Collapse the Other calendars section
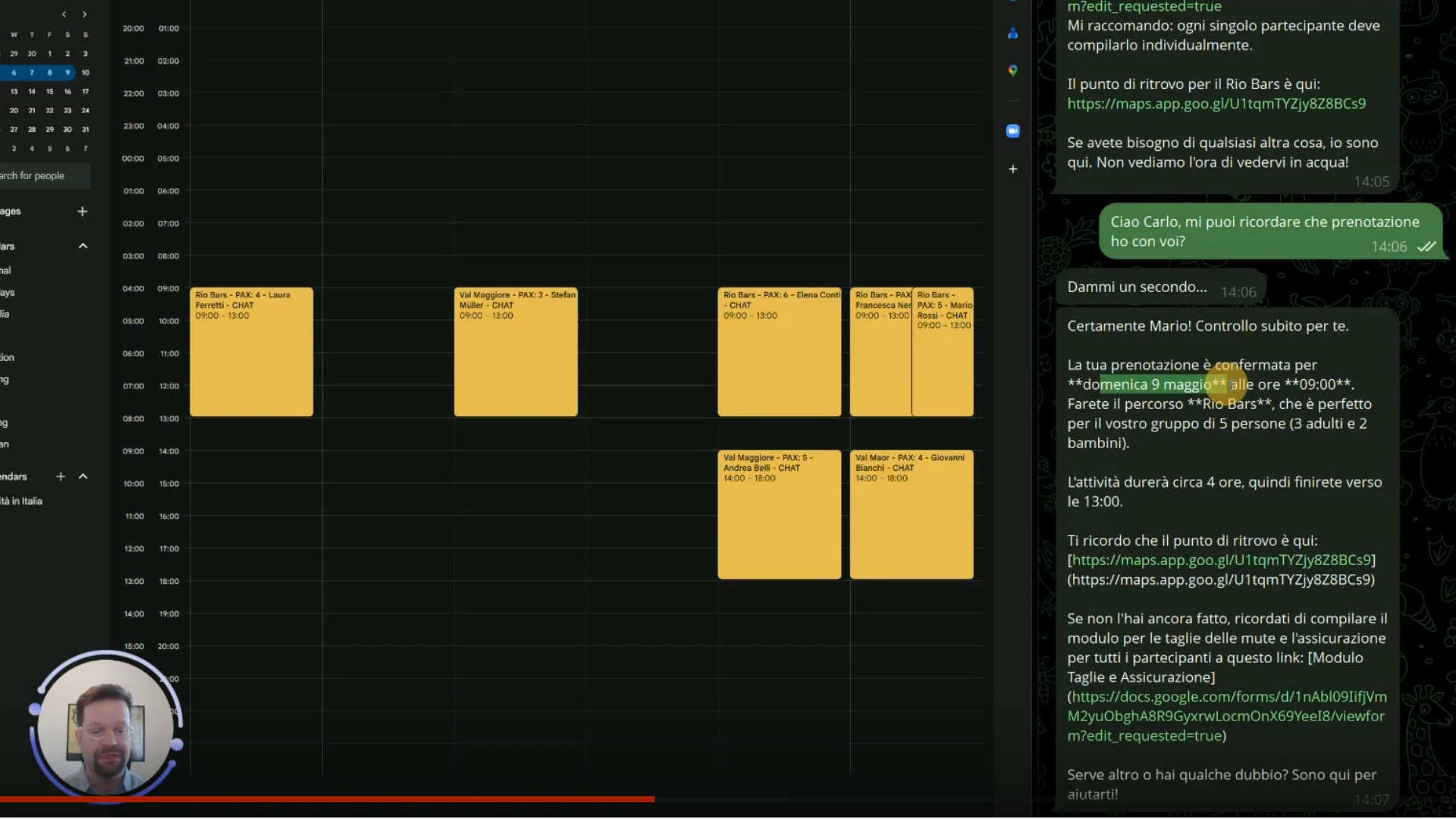1456x819 pixels. (x=83, y=476)
